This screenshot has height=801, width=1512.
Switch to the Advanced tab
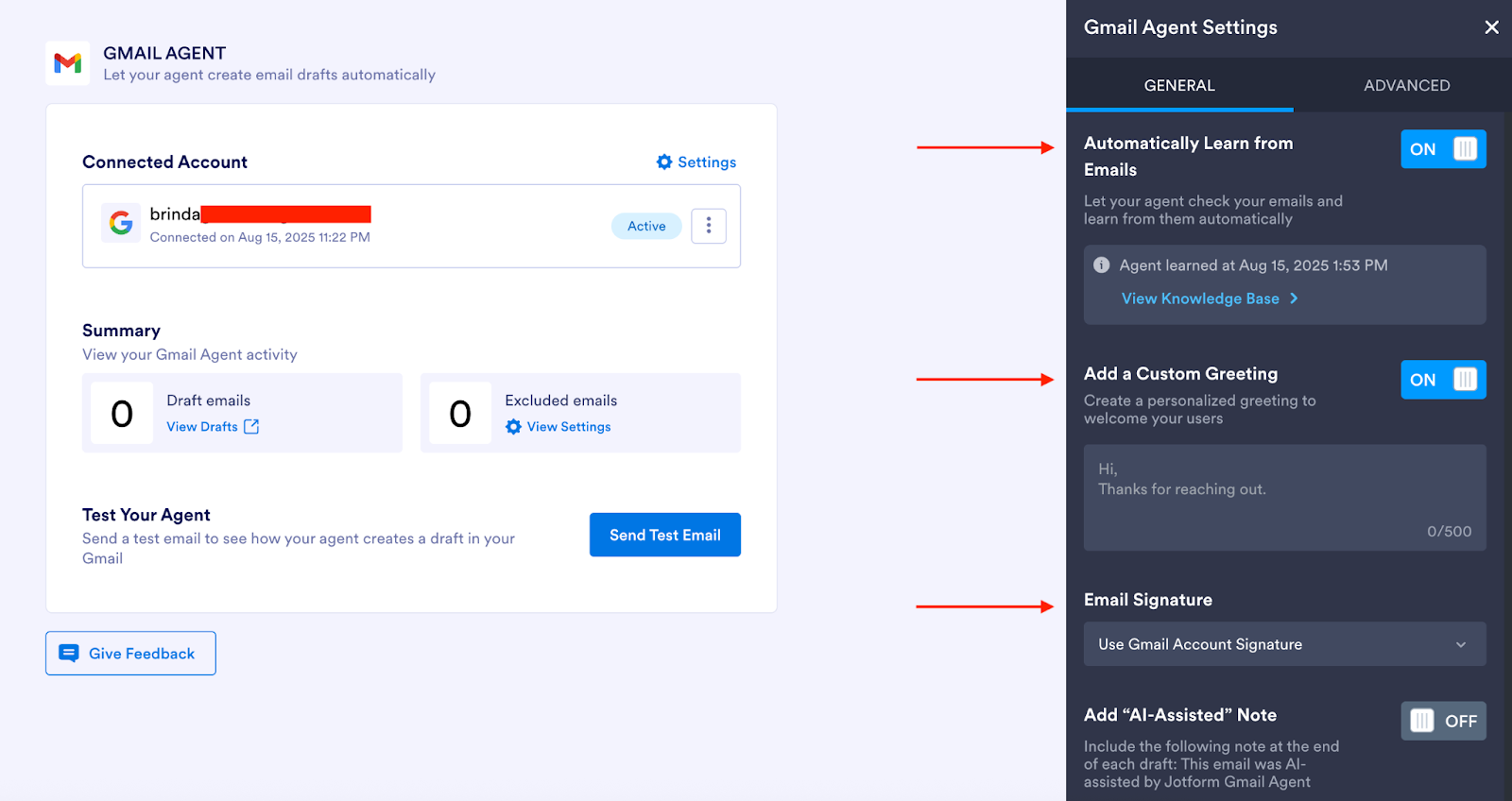(1406, 85)
